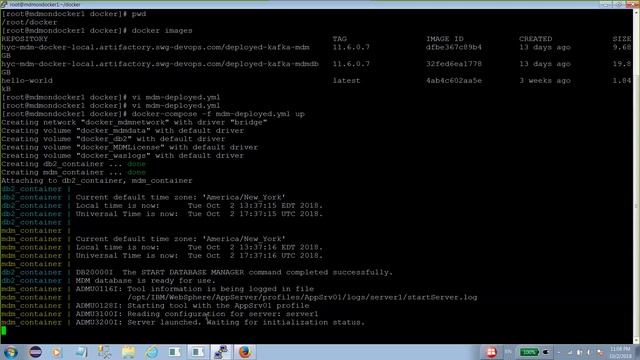The height and width of the screenshot is (360, 640).
Task: Open the network signal tray icon
Action: [570, 352]
